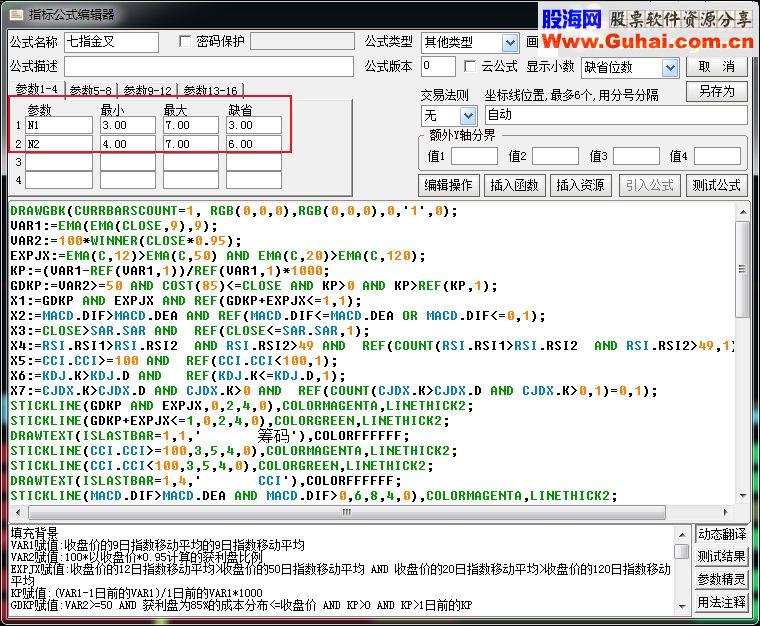Click the password input field

coord(302,41)
